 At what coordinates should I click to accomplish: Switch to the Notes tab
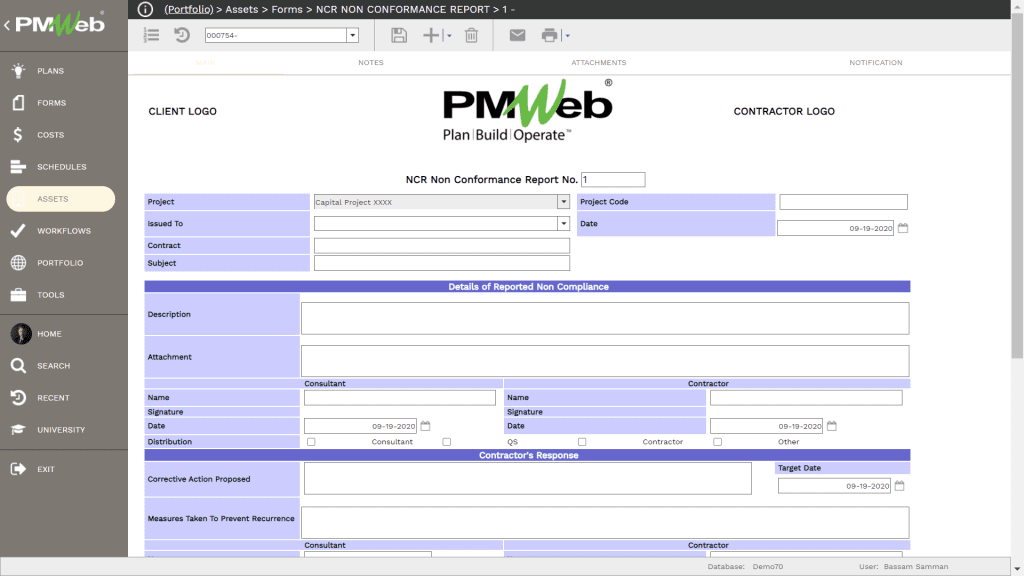click(371, 63)
